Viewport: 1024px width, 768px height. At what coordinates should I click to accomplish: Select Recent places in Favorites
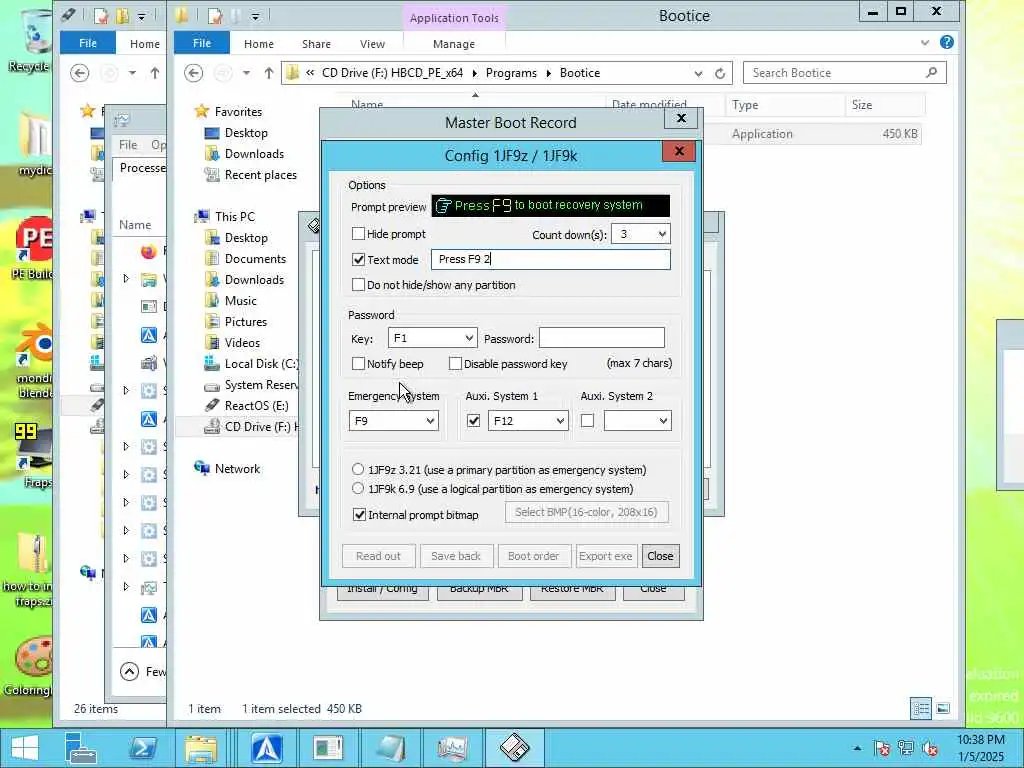click(261, 175)
